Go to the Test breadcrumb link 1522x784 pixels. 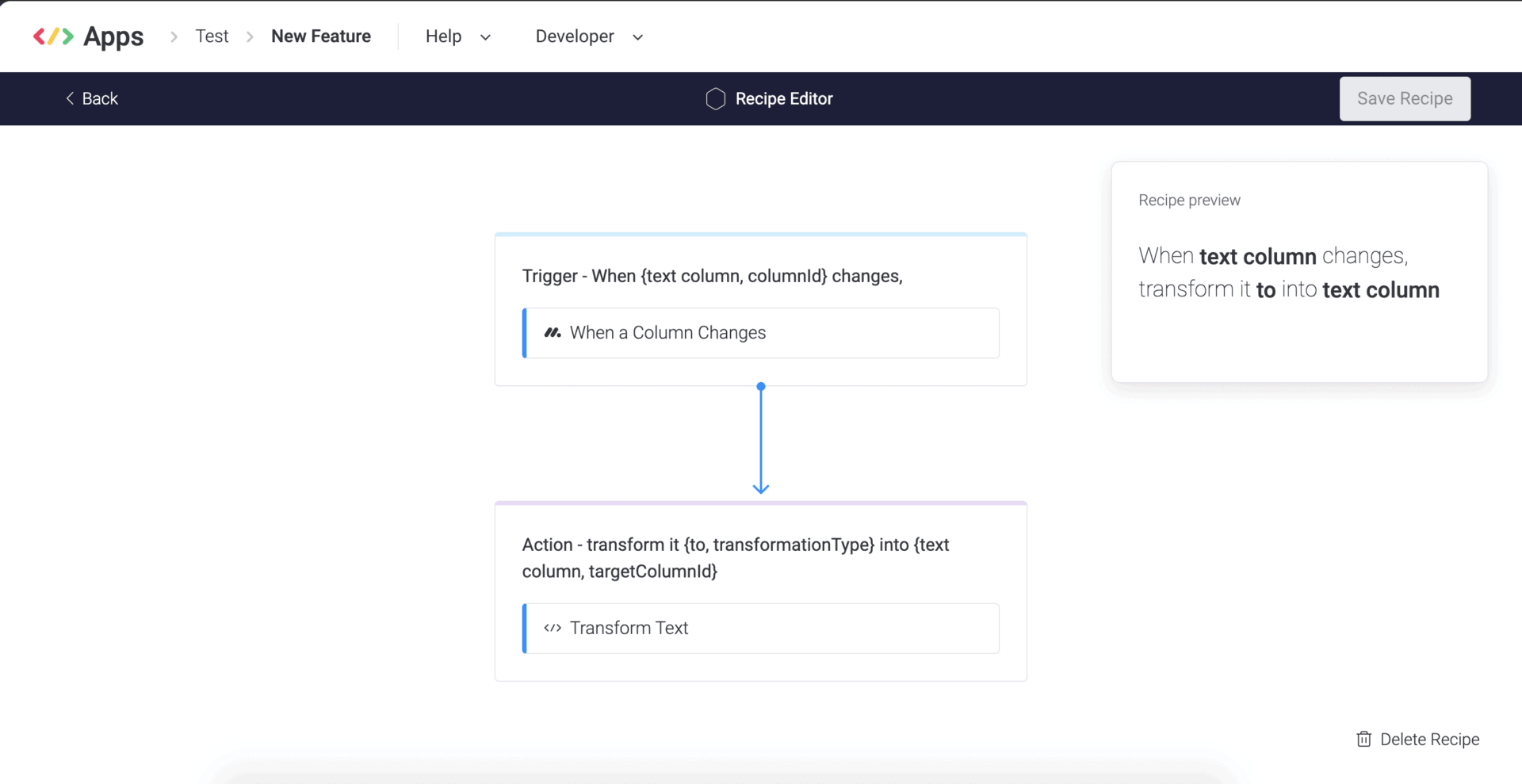[212, 36]
